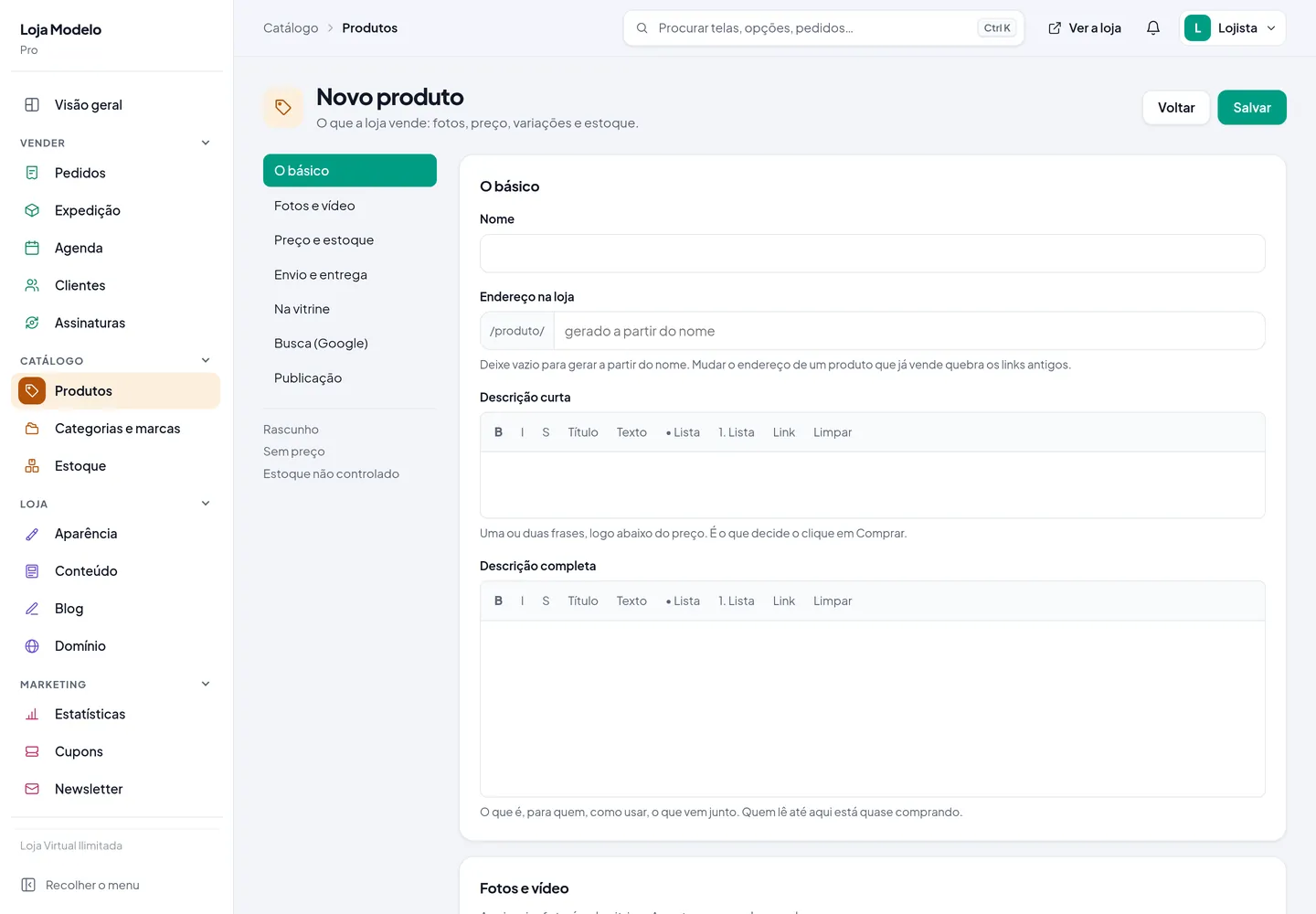1316x914 pixels.
Task: Go to Preço e estoque section
Action: (x=350, y=240)
